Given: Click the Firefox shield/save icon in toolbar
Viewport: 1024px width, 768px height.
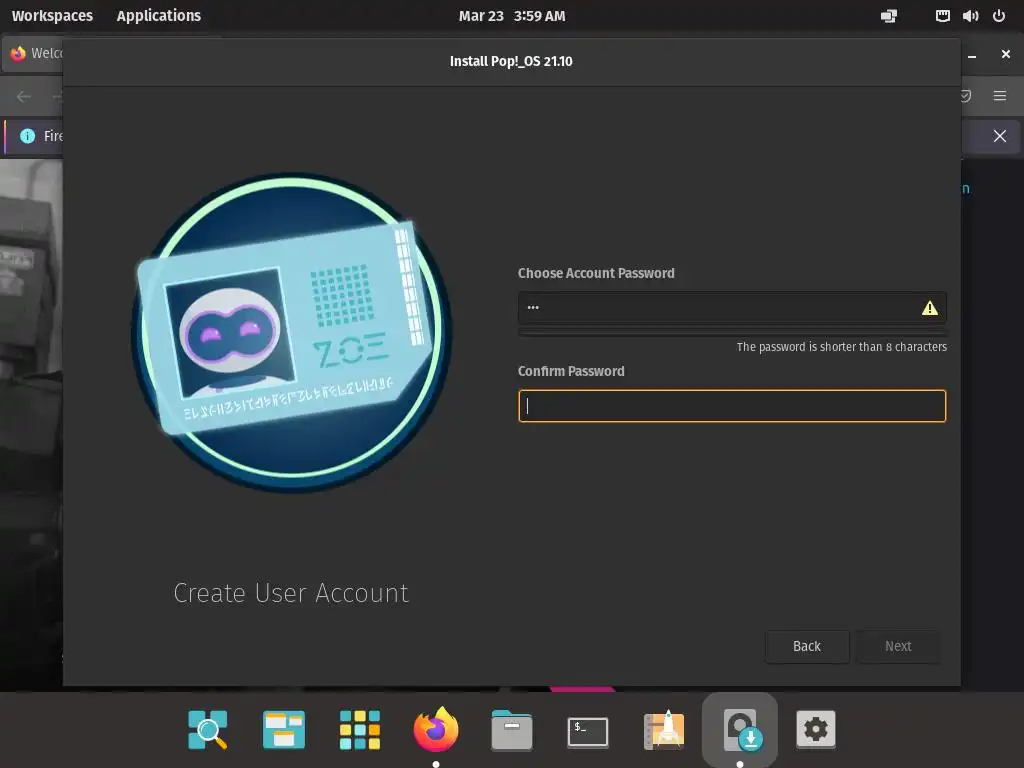Looking at the screenshot, I should (x=966, y=96).
